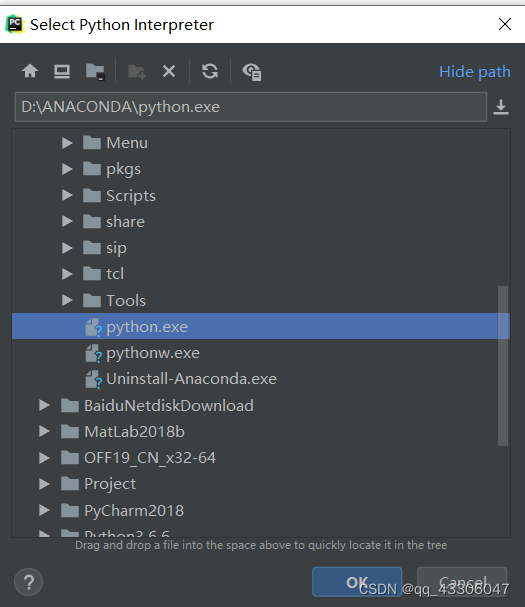Select the sip folder row
The height and width of the screenshot is (607, 525).
261,248
